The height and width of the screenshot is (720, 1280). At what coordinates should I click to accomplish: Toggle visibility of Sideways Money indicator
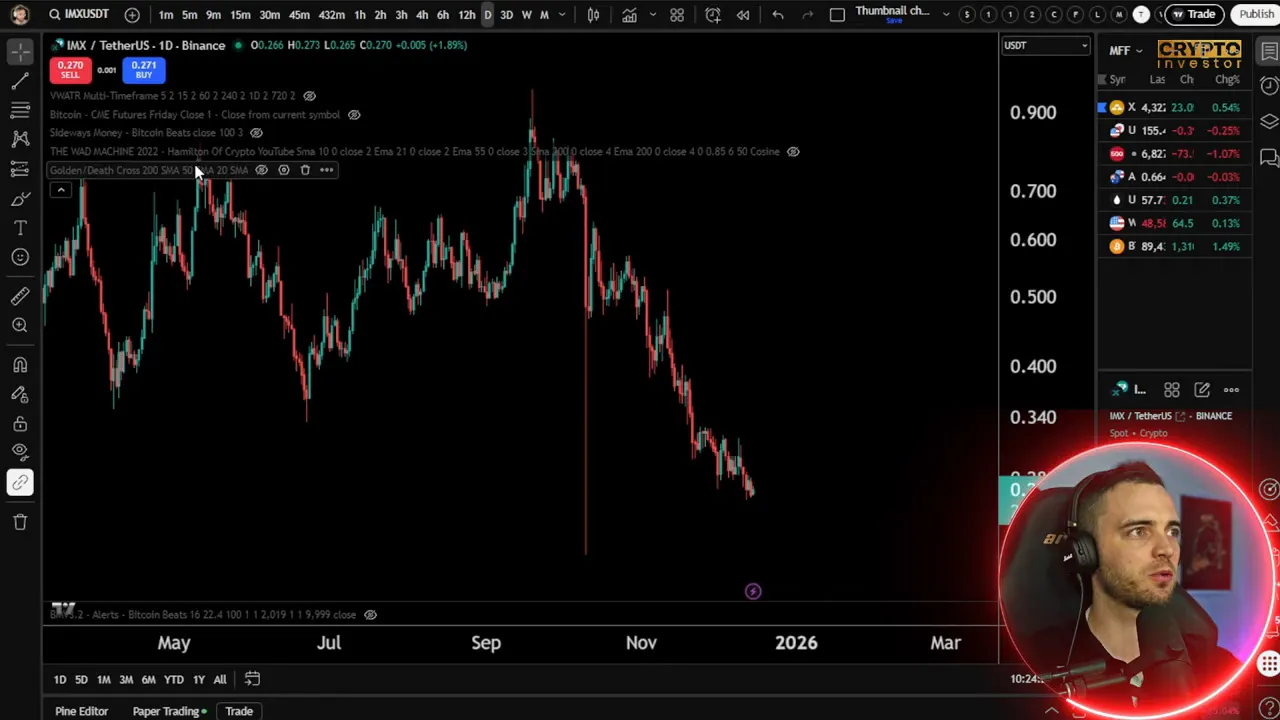pos(256,133)
